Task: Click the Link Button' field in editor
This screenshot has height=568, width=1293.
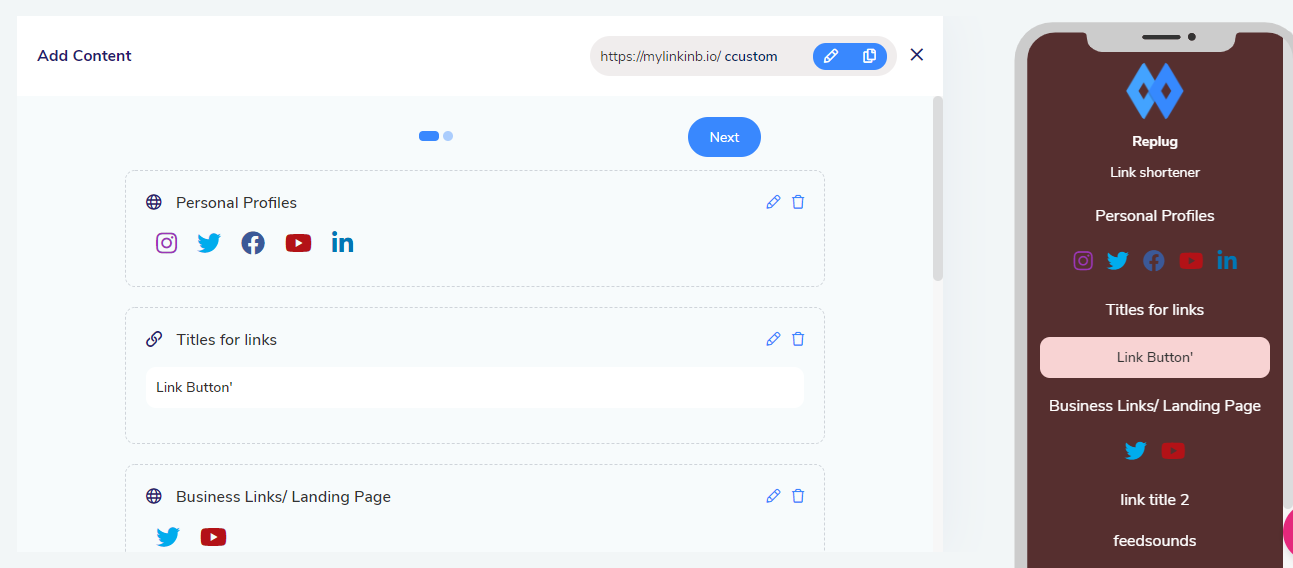Action: click(x=474, y=387)
